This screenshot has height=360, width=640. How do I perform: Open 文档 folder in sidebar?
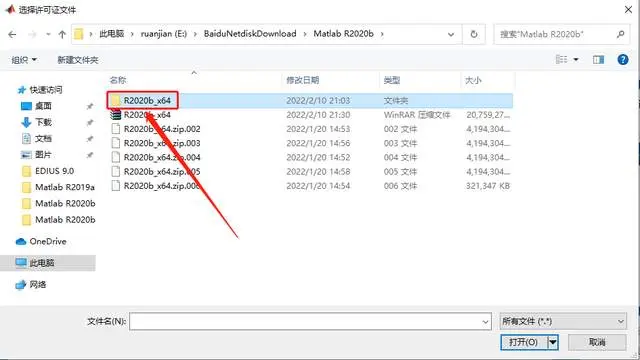pyautogui.click(x=36, y=139)
